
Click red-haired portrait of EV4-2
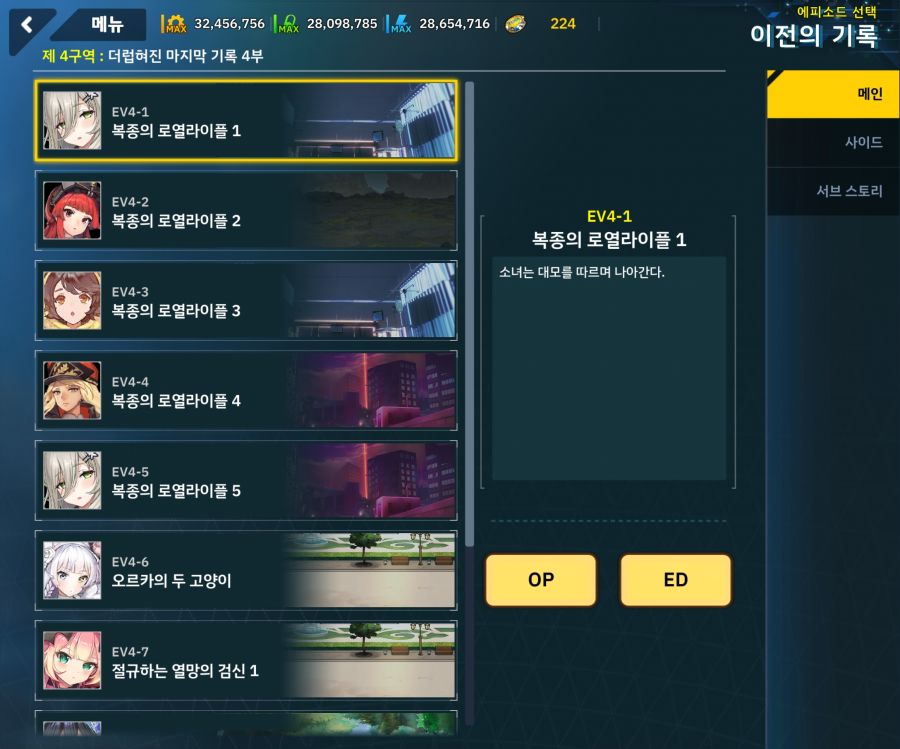click(x=72, y=211)
